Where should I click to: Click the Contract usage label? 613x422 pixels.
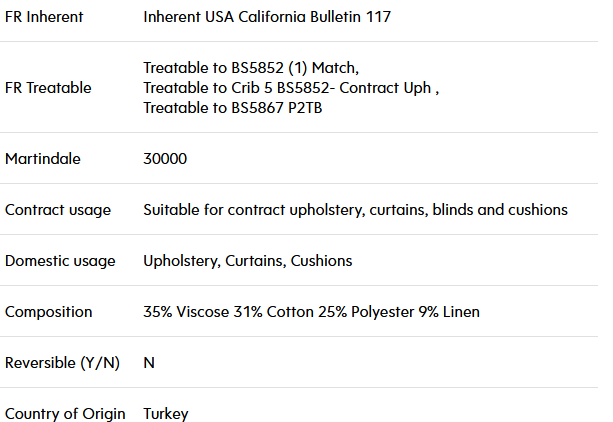[x=58, y=210]
